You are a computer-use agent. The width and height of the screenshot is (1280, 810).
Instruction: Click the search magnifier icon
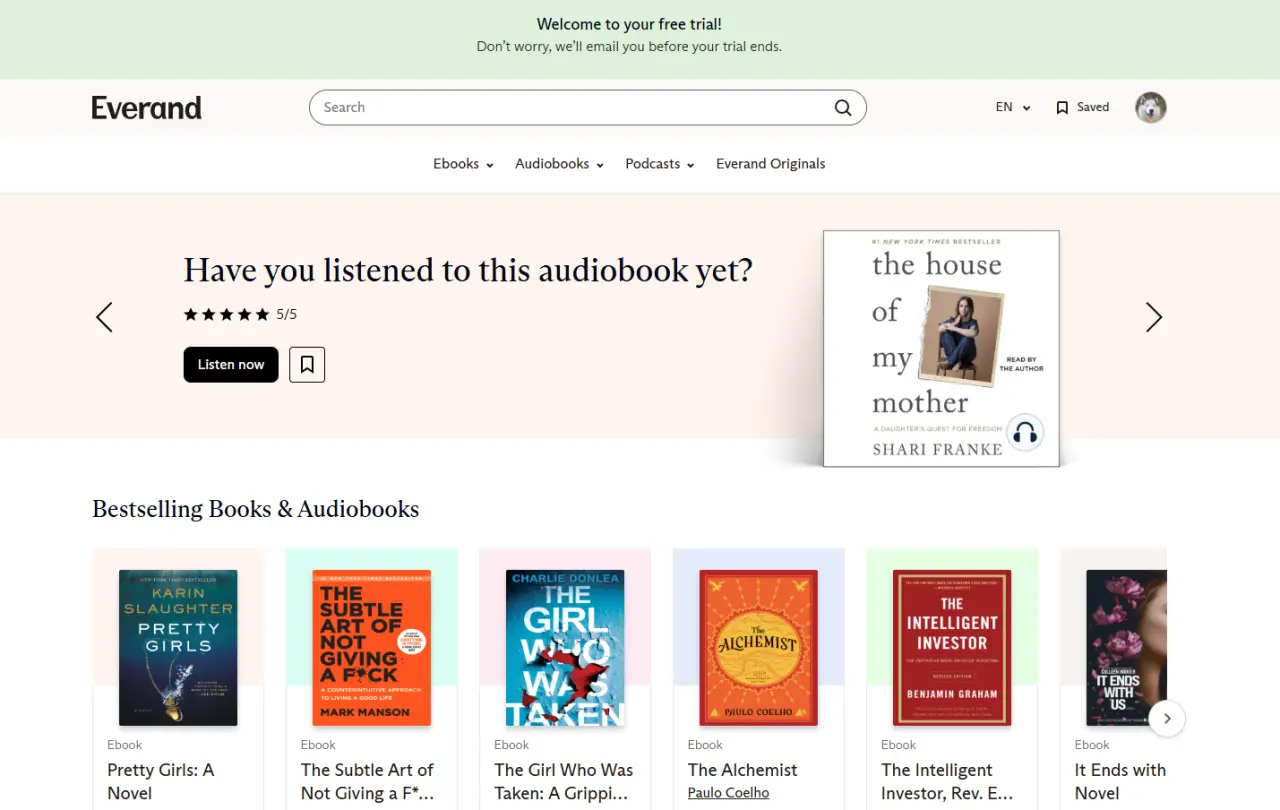(843, 108)
